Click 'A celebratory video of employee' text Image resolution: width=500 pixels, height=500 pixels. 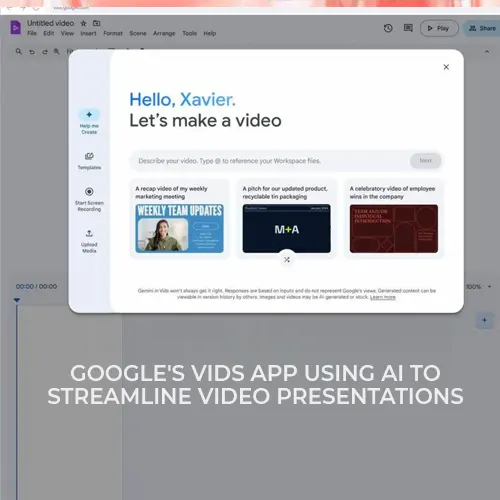[x=392, y=189]
